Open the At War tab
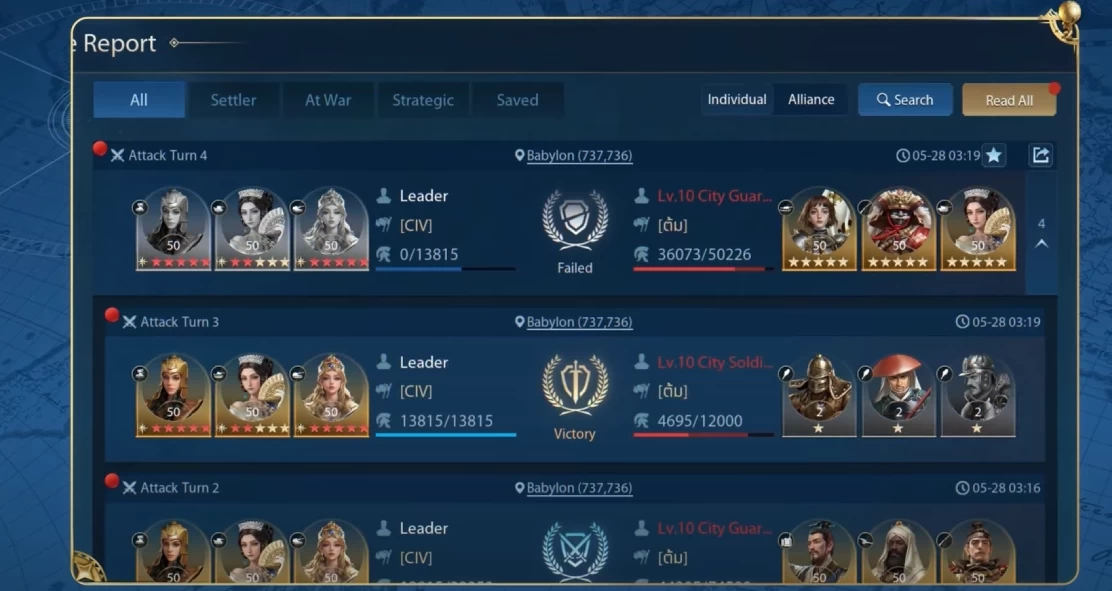Image resolution: width=1112 pixels, height=591 pixels. click(x=328, y=100)
